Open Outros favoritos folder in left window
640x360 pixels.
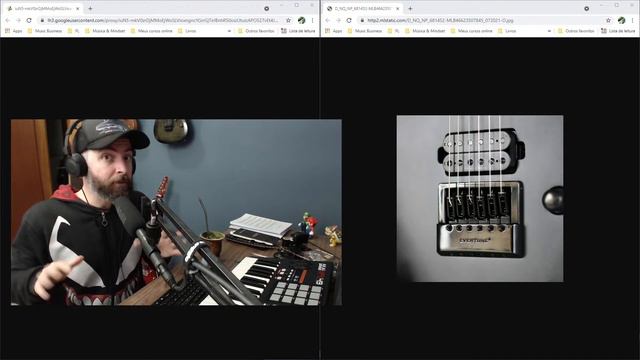point(256,31)
